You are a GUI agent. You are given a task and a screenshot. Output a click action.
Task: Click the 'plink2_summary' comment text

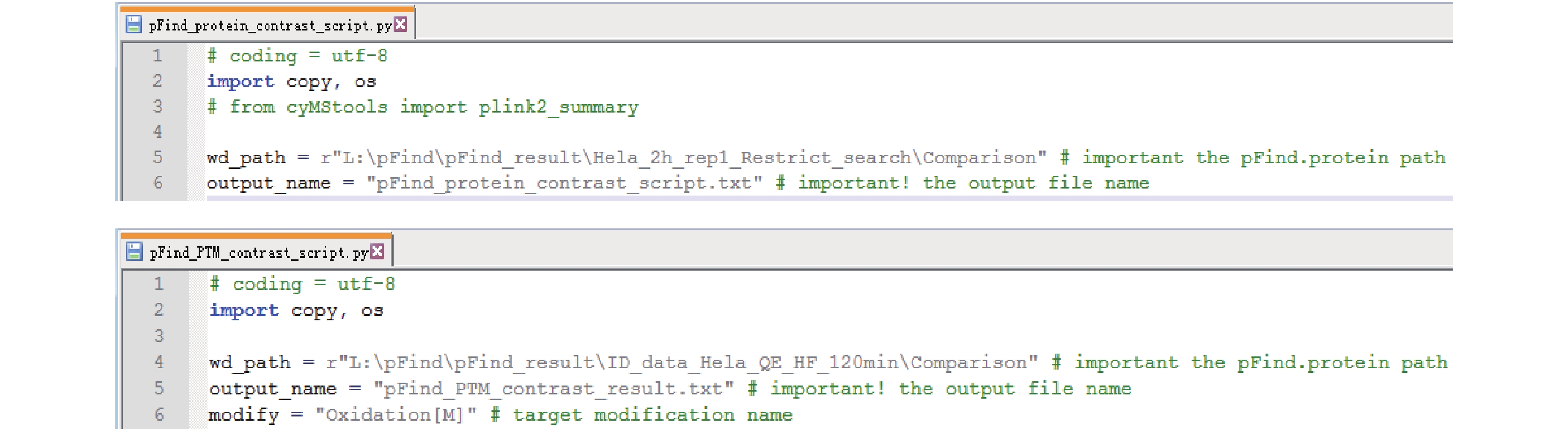click(558, 107)
